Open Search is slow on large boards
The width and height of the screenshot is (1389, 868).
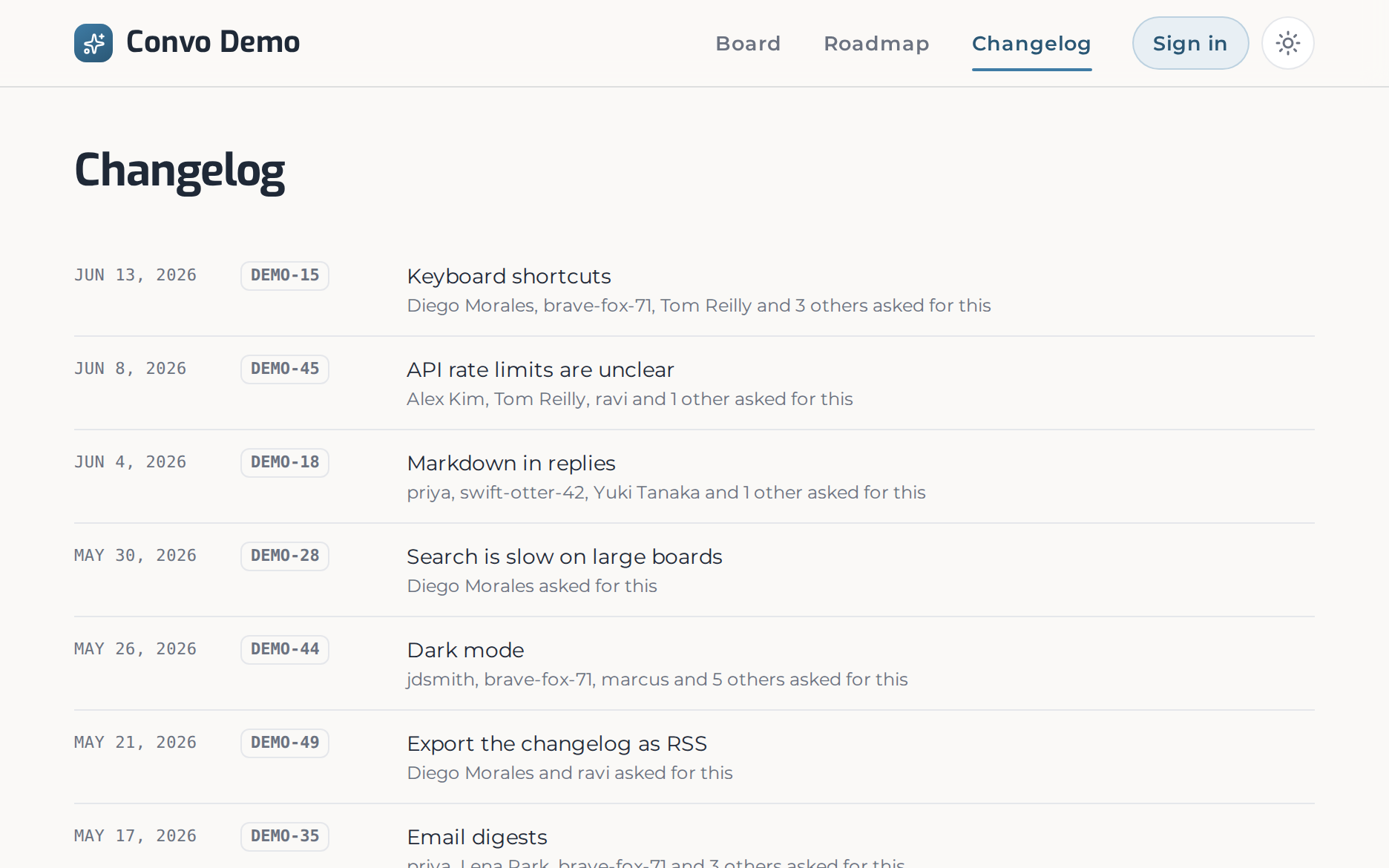click(x=565, y=556)
